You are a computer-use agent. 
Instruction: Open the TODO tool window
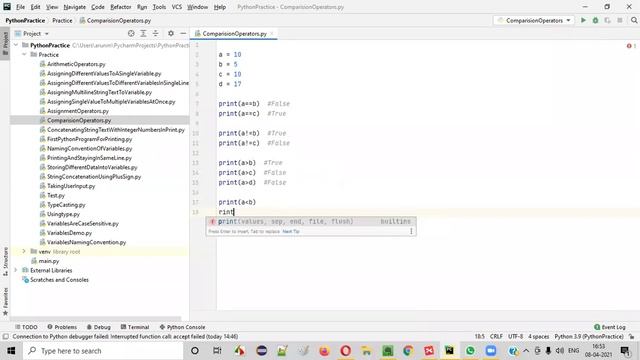tap(26, 327)
